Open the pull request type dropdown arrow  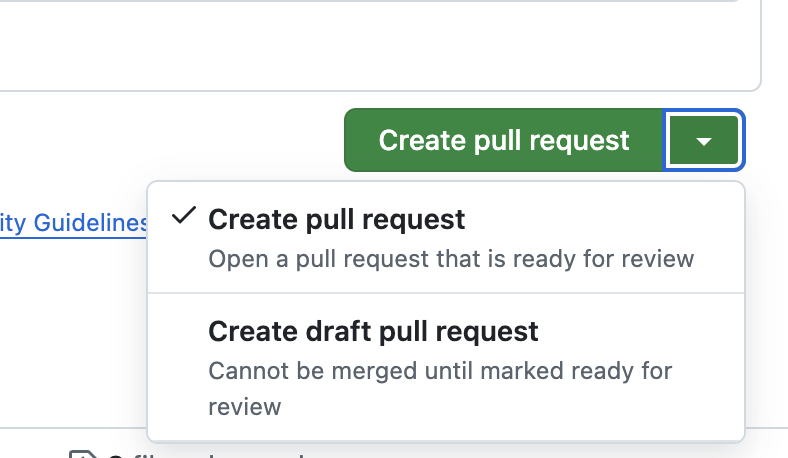pyautogui.click(x=704, y=141)
